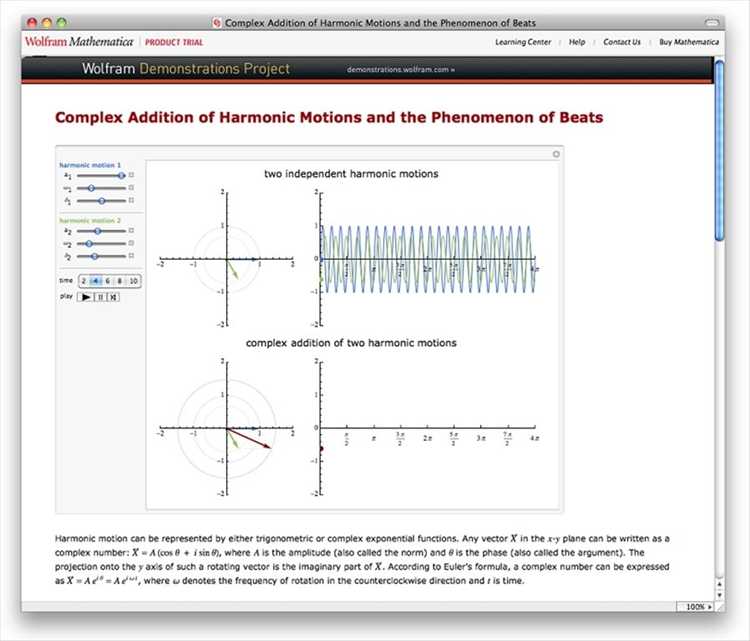Adjust the third slider under harmonic motion 2
The height and width of the screenshot is (641, 750).
coord(101,256)
